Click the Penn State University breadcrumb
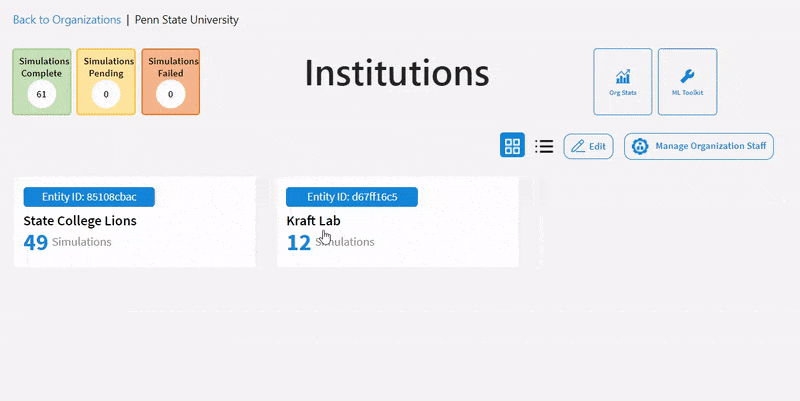The image size is (800, 401). tap(187, 20)
